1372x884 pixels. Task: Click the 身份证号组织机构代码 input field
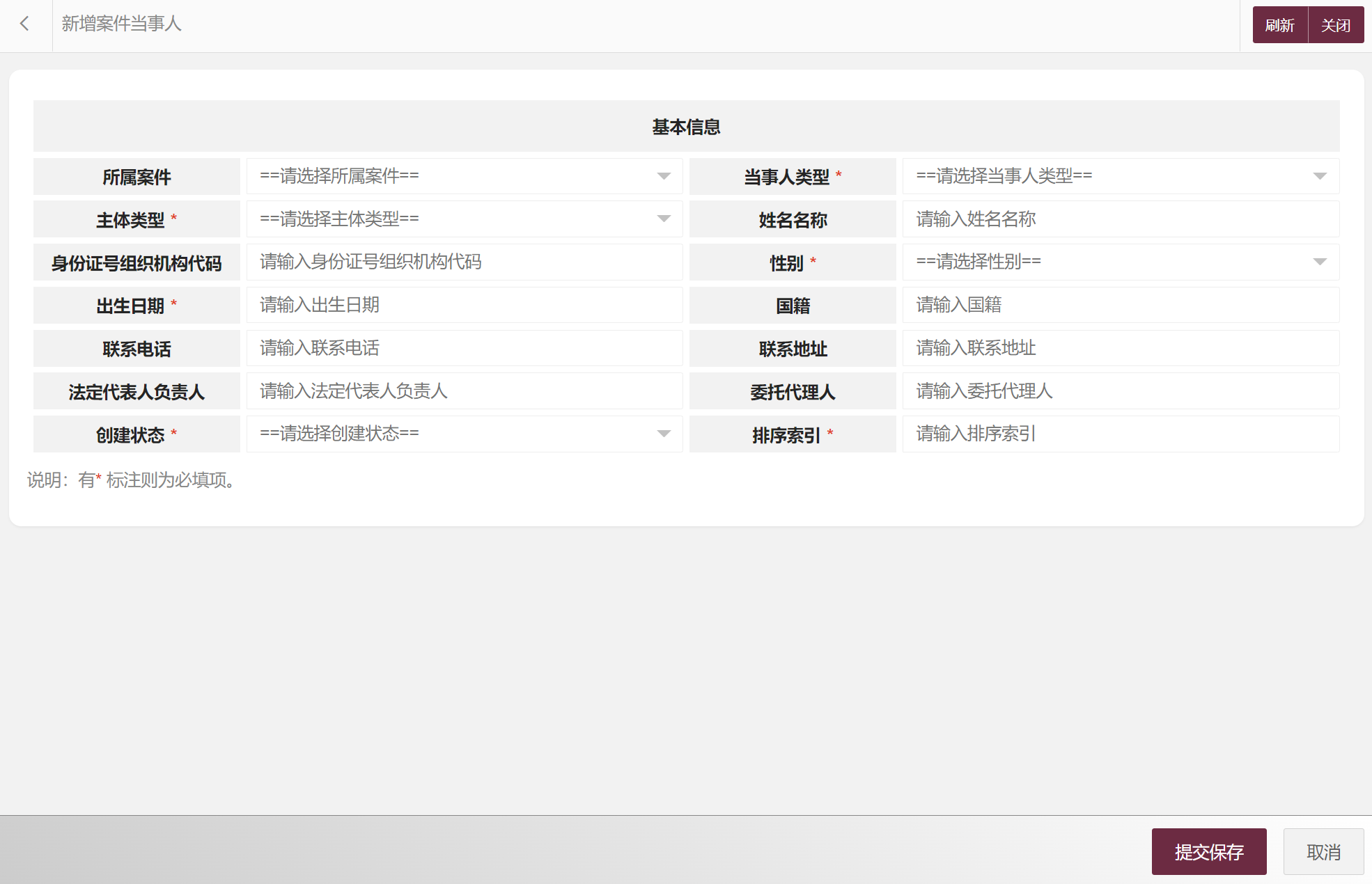[x=464, y=262]
